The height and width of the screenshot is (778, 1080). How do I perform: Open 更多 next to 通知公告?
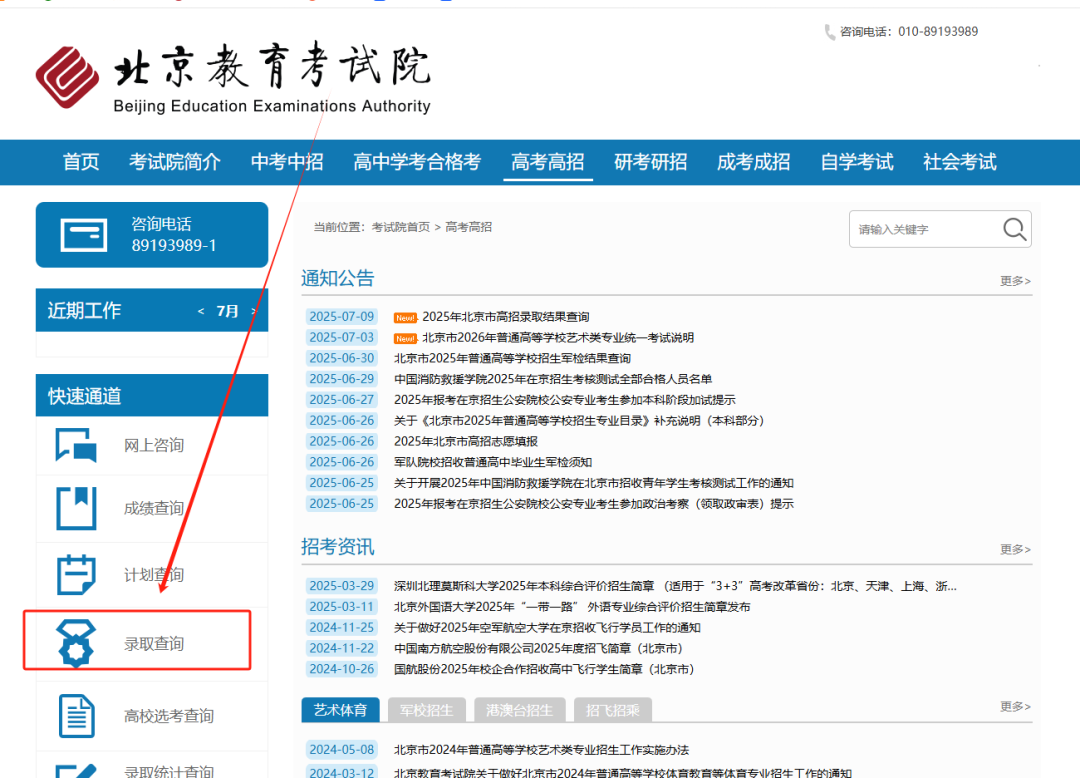click(x=1013, y=281)
